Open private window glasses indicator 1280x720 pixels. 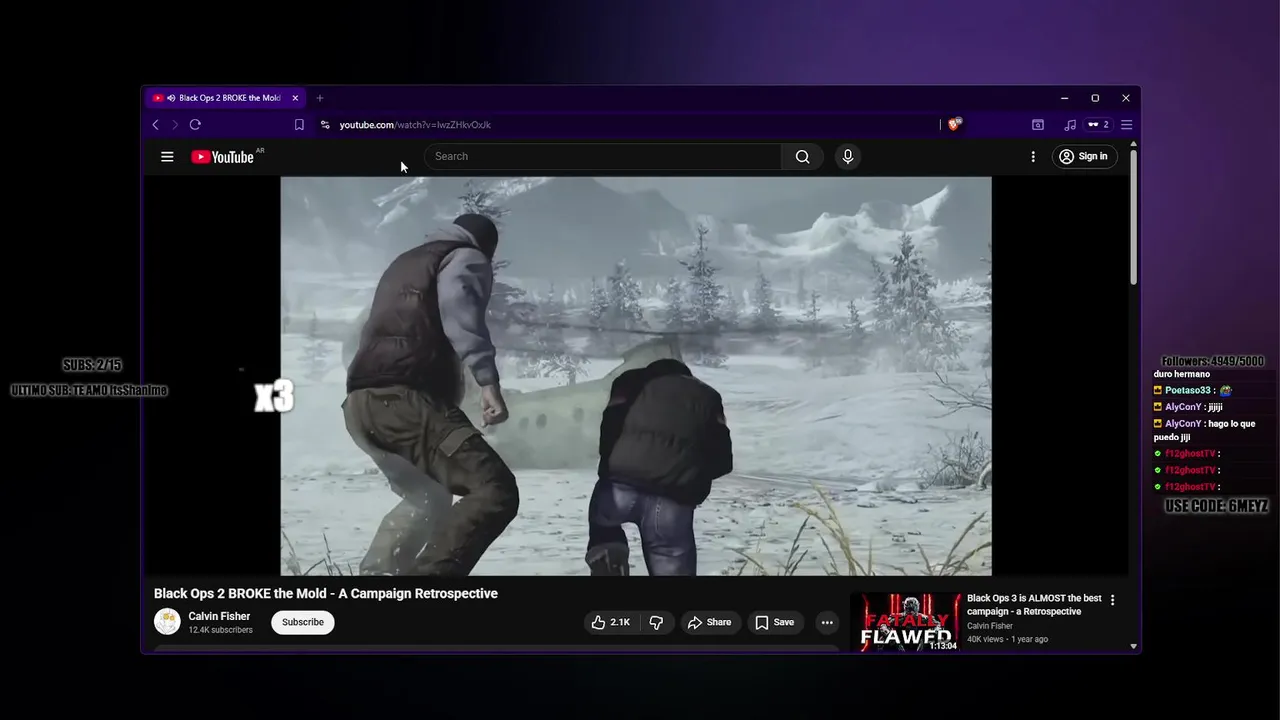pyautogui.click(x=1098, y=125)
